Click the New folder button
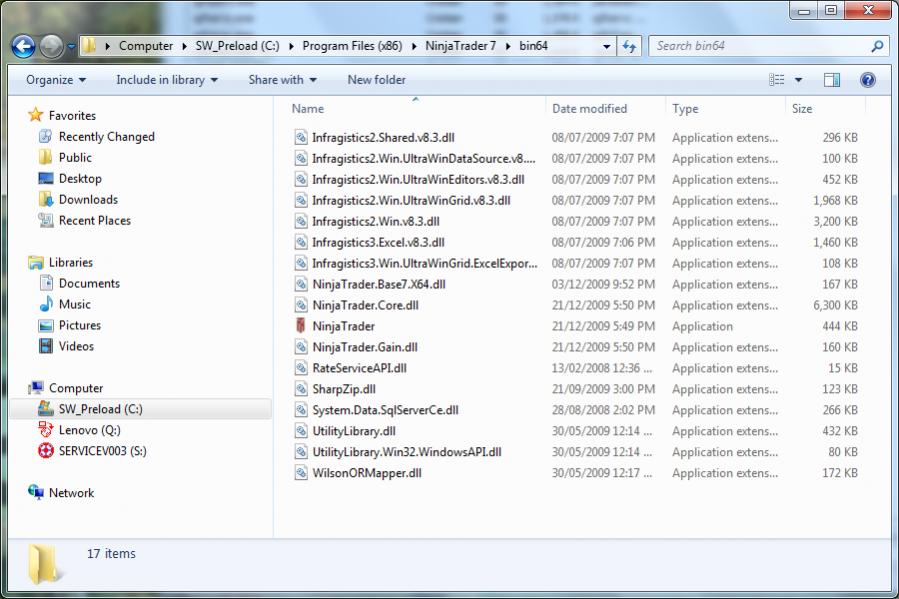Screen dimensions: 899x599 pos(376,80)
